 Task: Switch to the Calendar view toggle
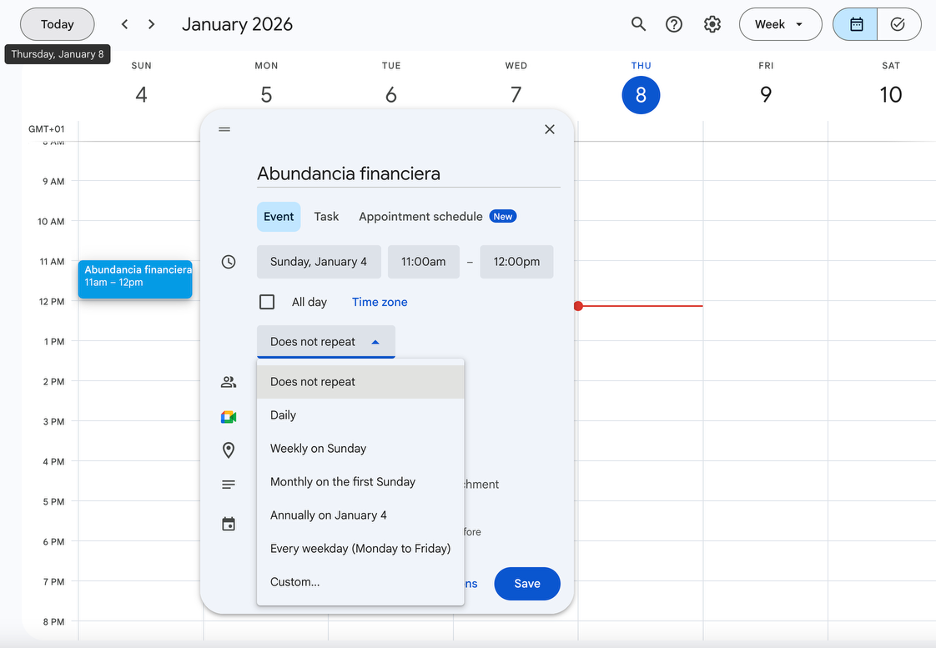coord(856,24)
